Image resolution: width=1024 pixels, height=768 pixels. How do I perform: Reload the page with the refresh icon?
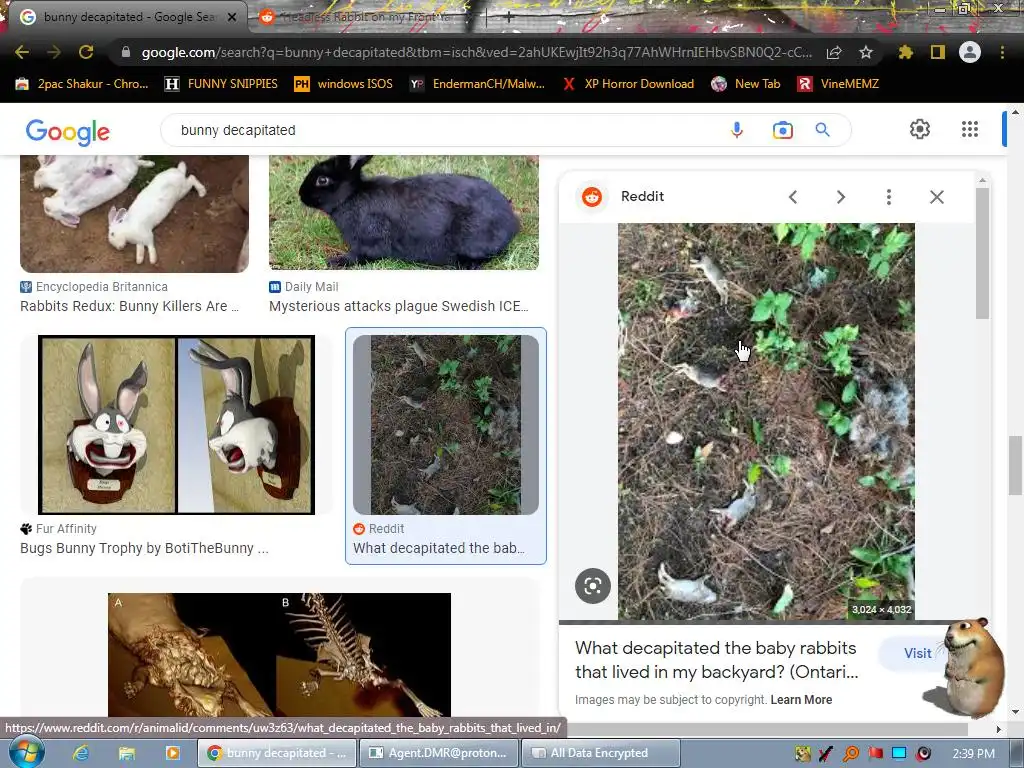tap(86, 52)
